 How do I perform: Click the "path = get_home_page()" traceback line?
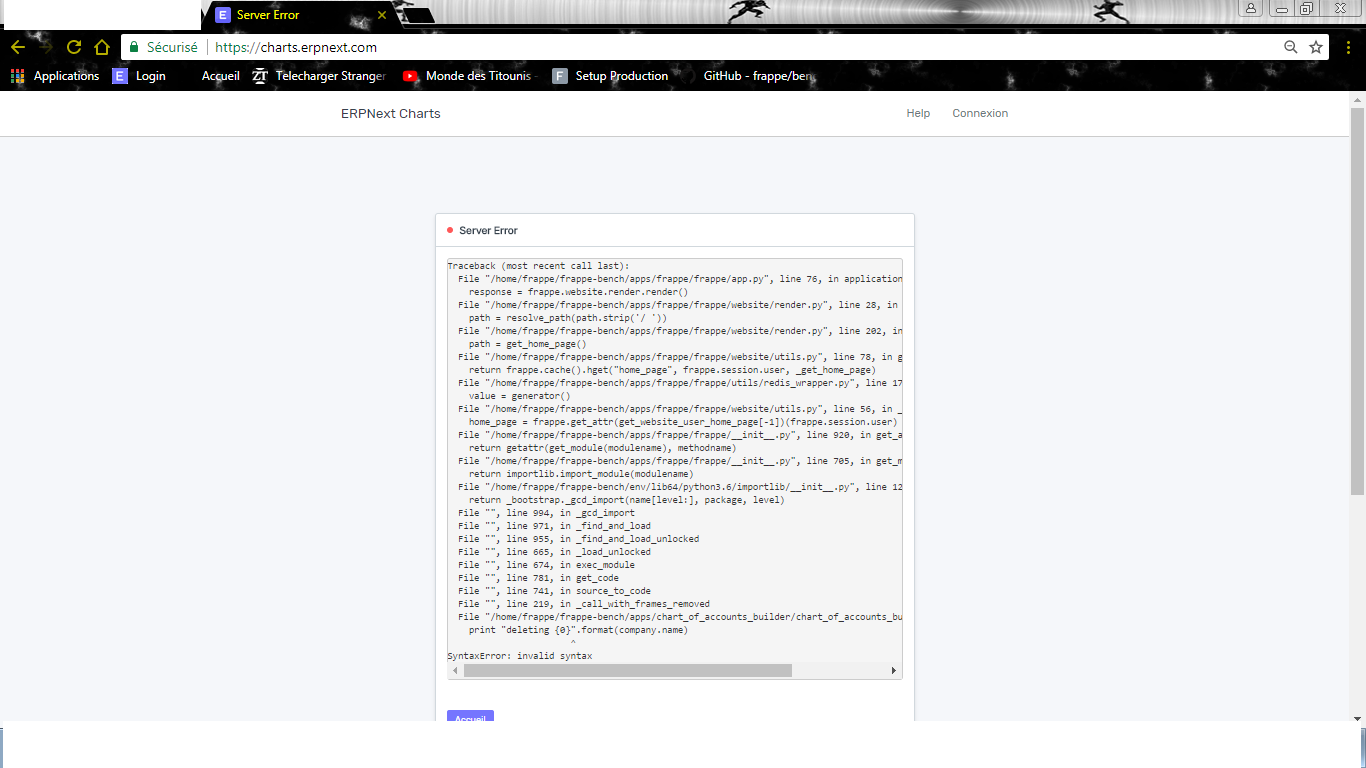527,344
